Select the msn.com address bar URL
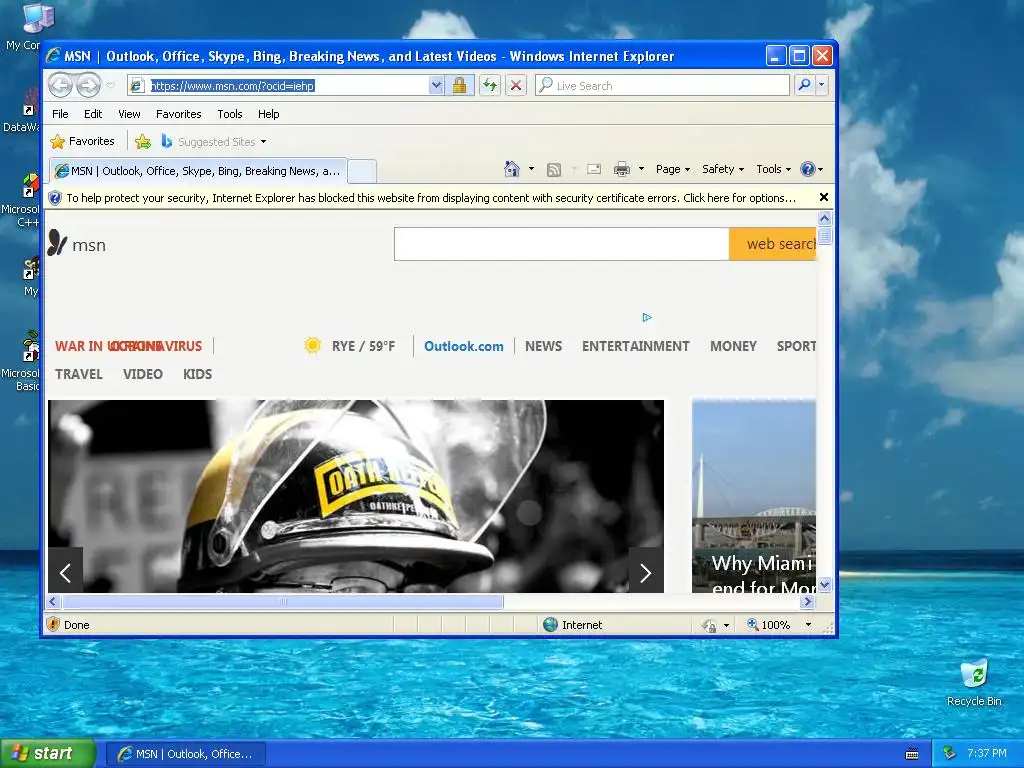Viewport: 1024px width, 768px height. click(x=232, y=86)
